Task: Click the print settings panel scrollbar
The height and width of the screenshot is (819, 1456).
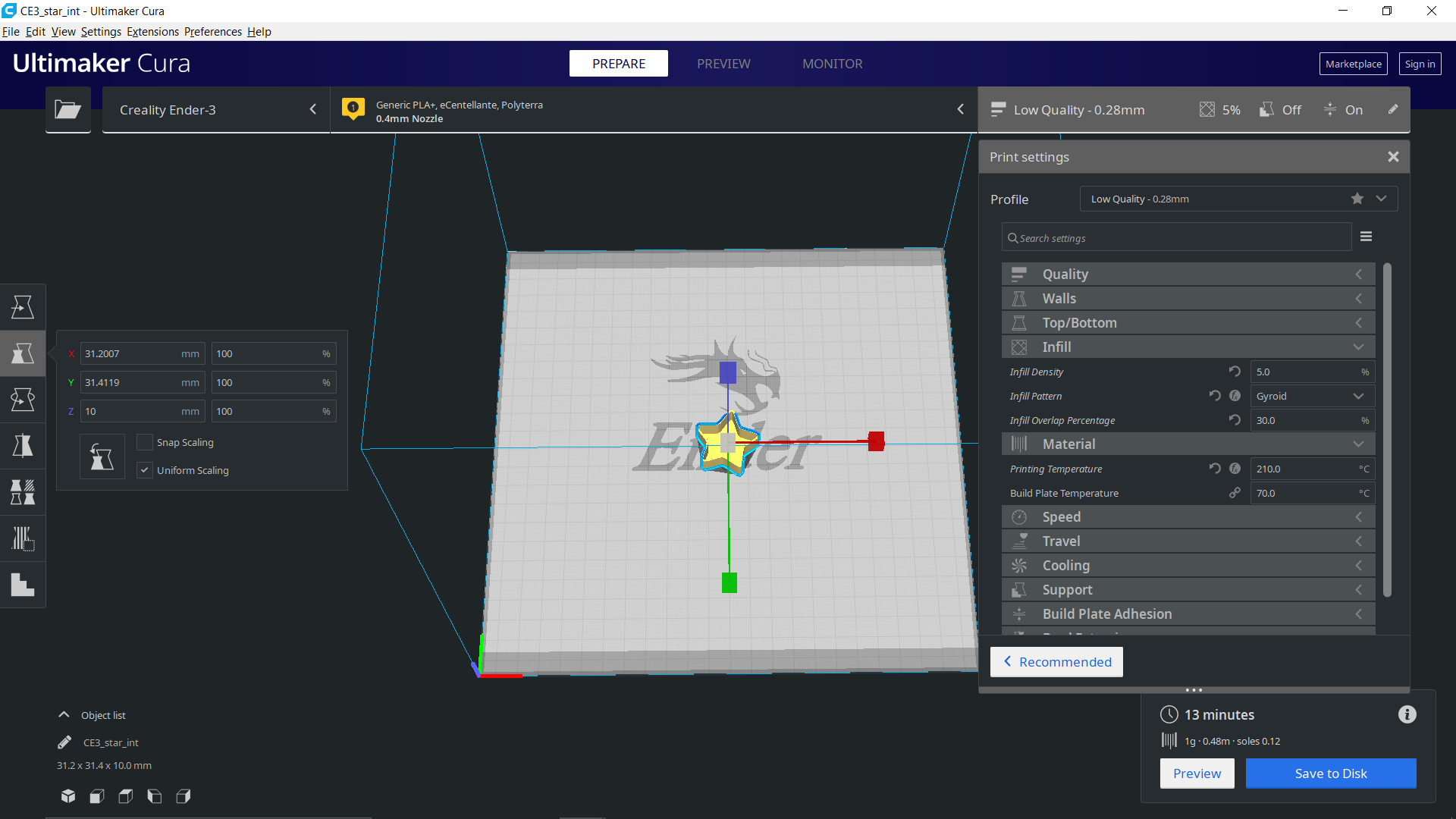Action: pyautogui.click(x=1387, y=429)
